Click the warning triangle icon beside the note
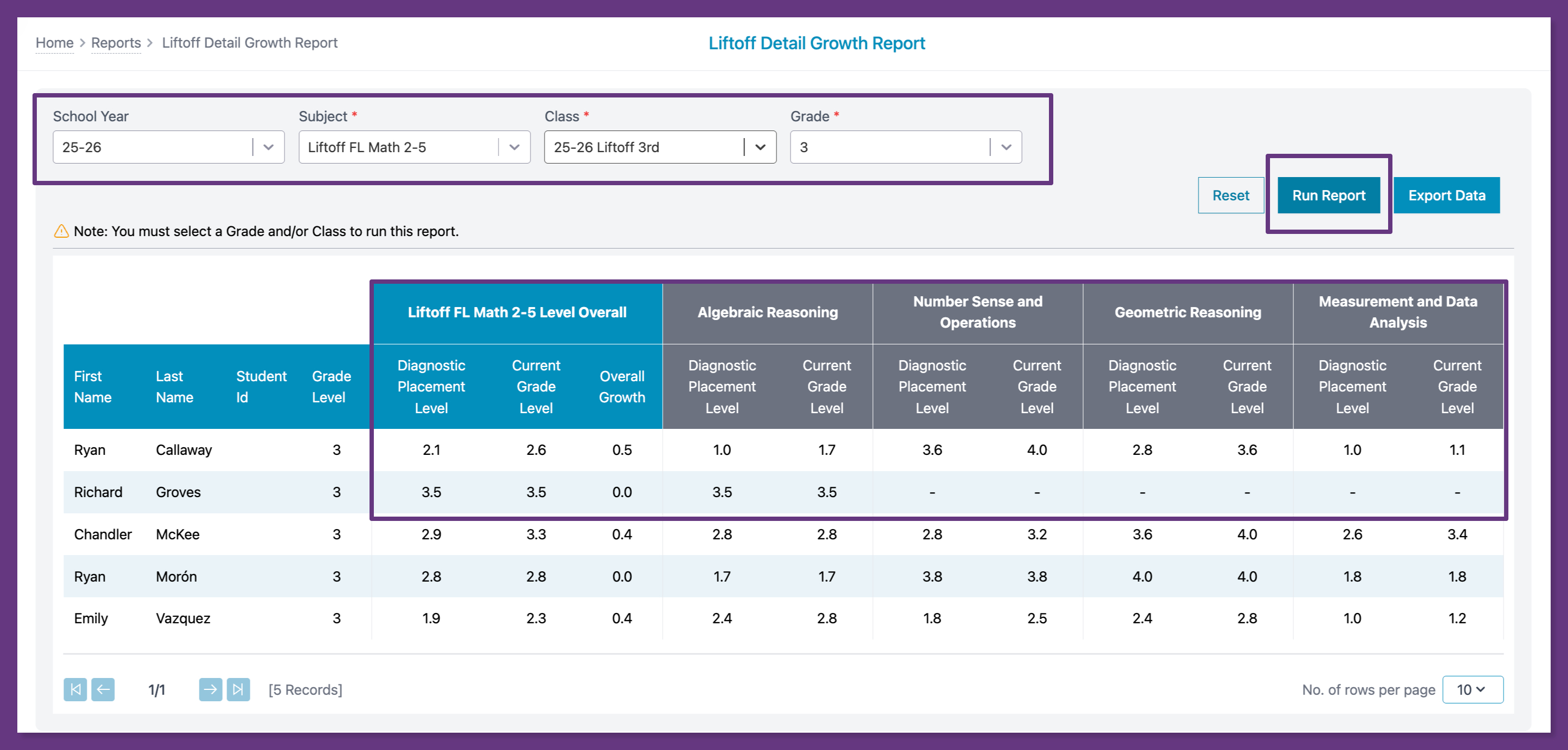This screenshot has height=750, width=1568. (x=61, y=231)
